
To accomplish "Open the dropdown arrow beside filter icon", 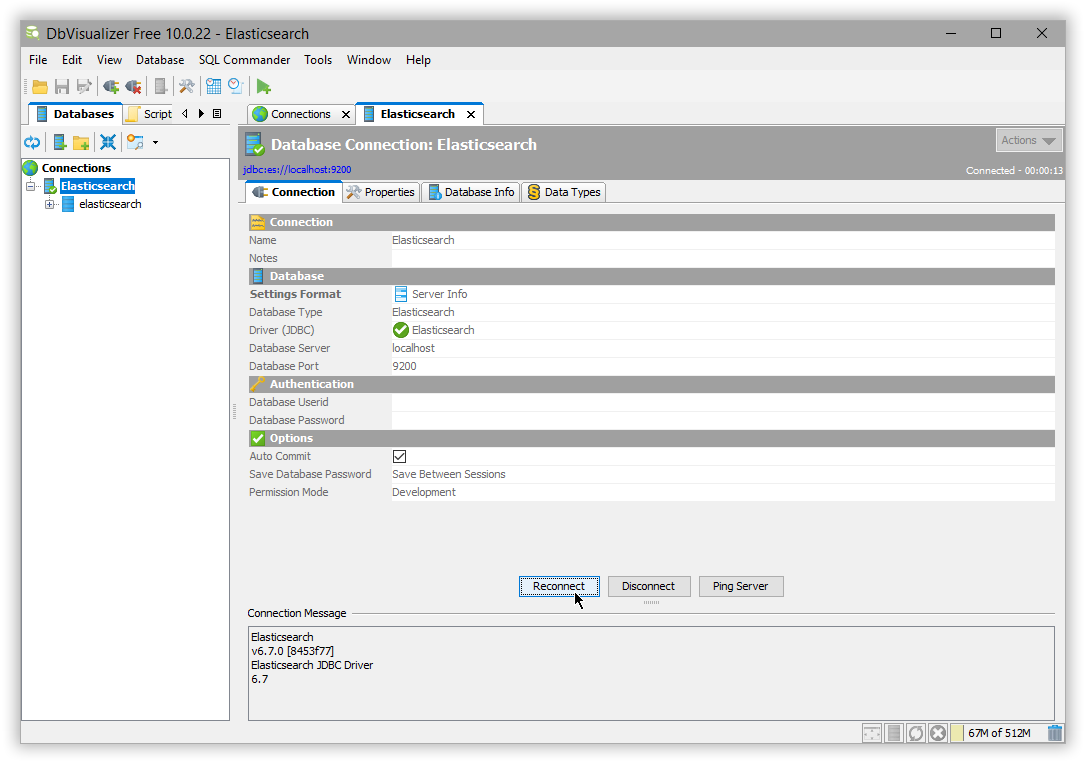I will (155, 142).
